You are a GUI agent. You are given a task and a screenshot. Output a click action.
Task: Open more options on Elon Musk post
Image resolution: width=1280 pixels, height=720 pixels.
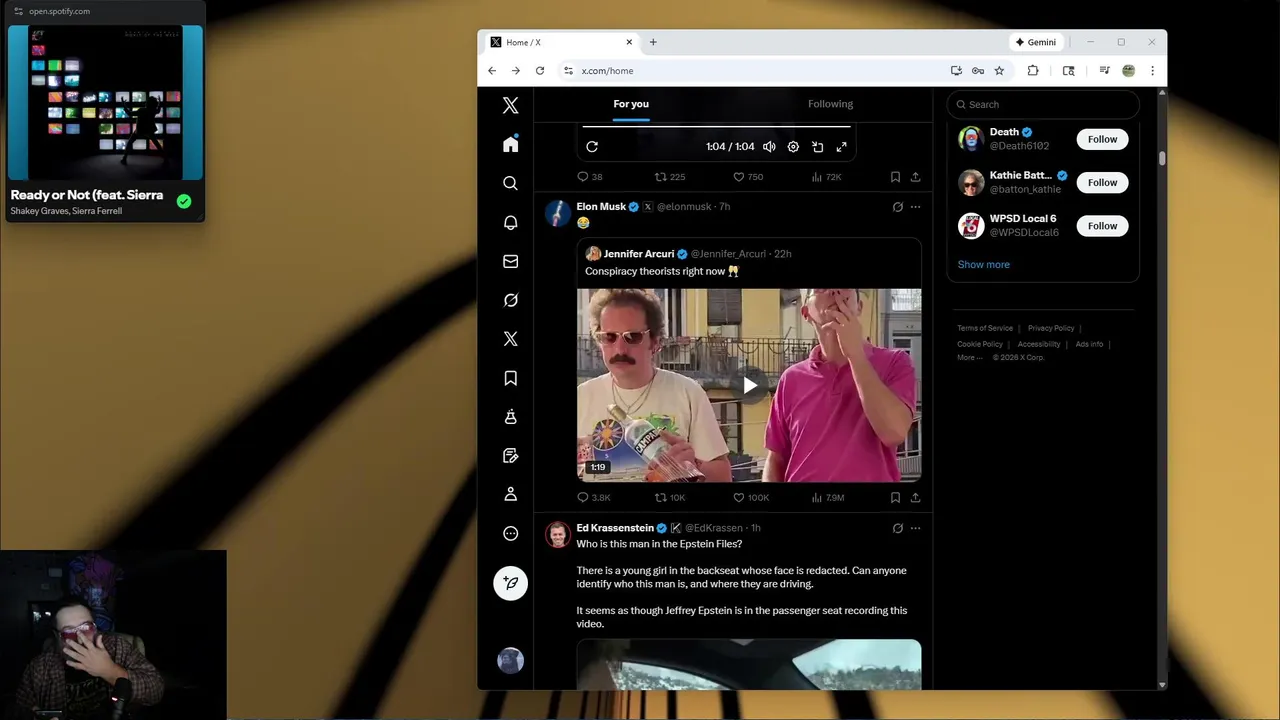[x=915, y=207]
